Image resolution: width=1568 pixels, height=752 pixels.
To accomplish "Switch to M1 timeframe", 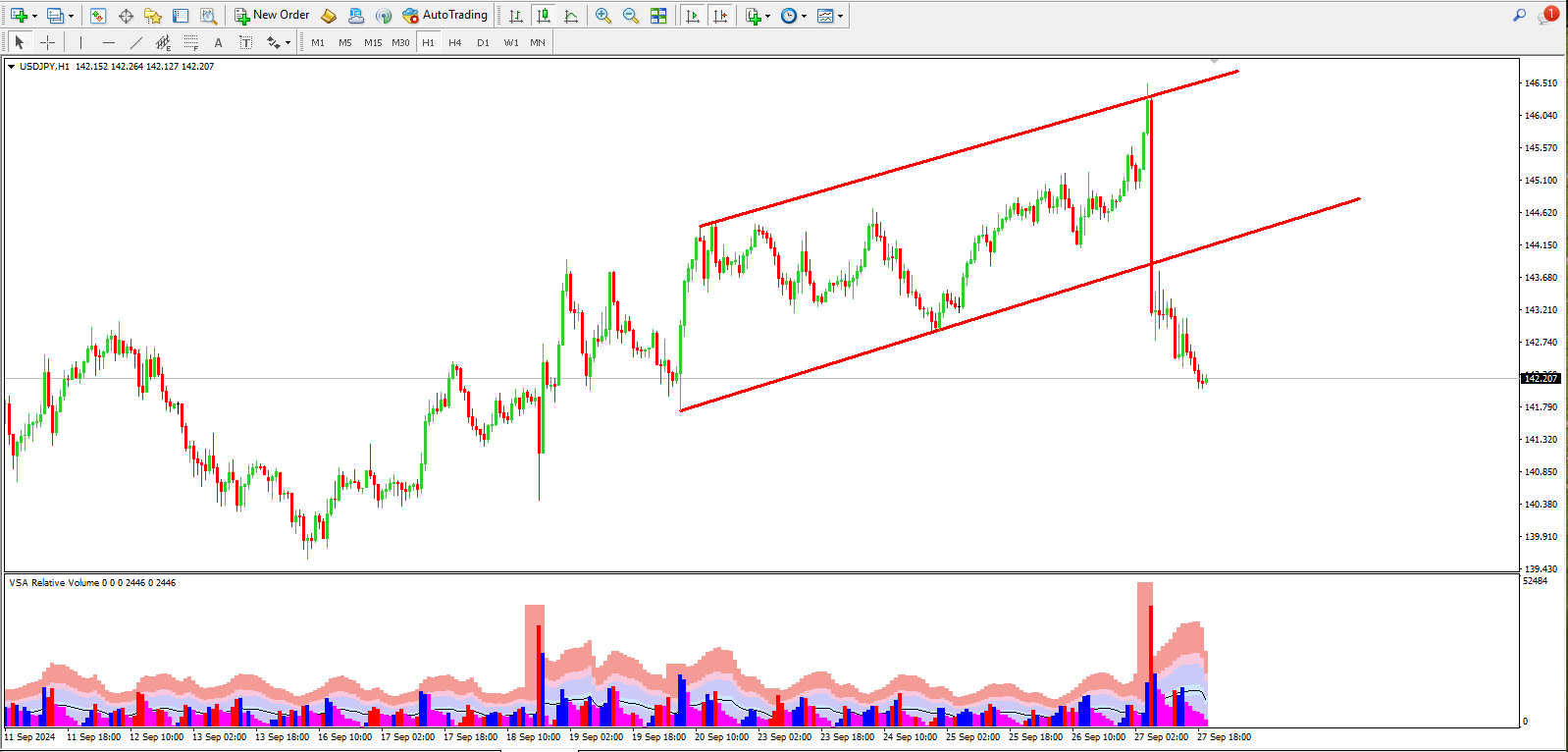I will tap(318, 42).
